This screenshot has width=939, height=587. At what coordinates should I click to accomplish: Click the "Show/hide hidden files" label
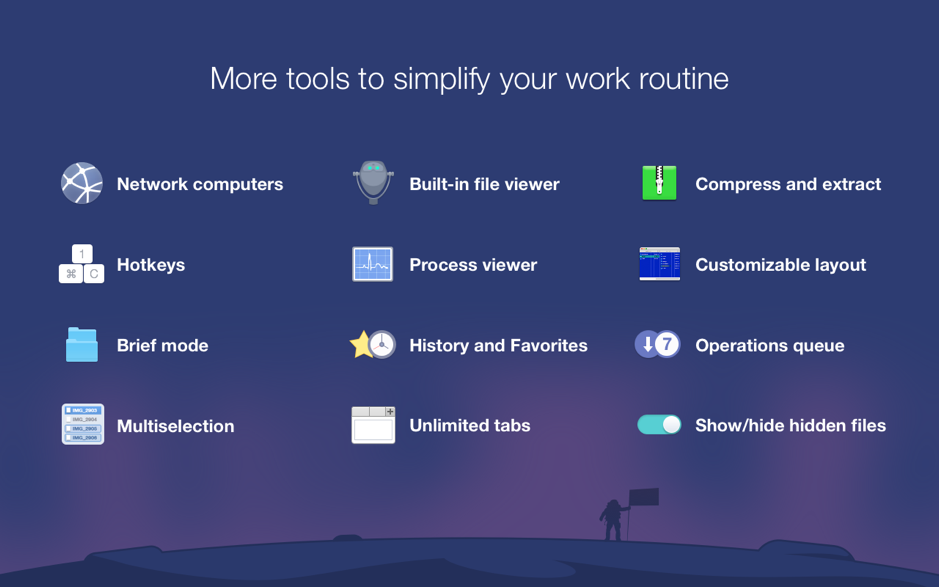(x=790, y=425)
